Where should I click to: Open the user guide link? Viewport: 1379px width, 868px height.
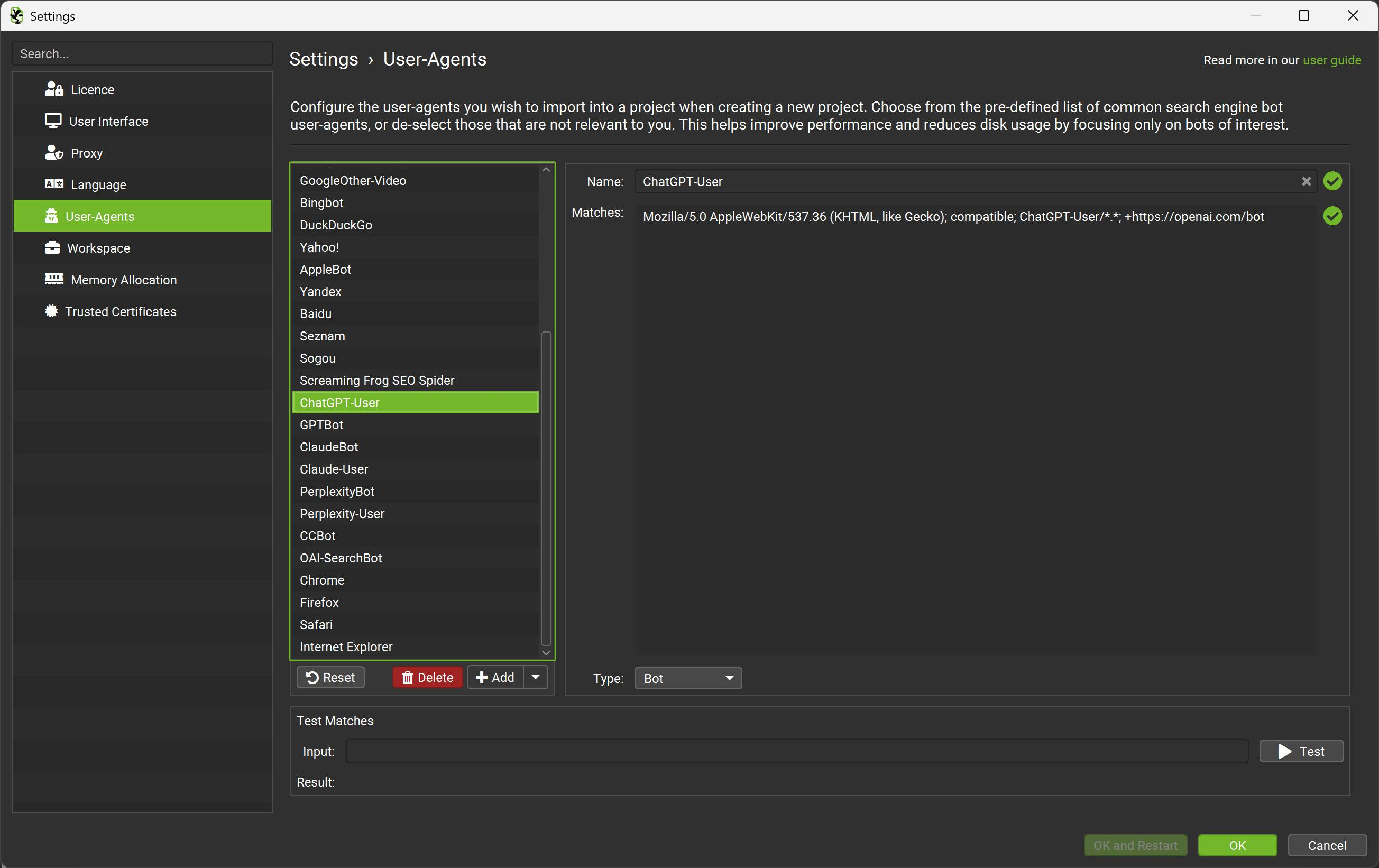coord(1331,60)
